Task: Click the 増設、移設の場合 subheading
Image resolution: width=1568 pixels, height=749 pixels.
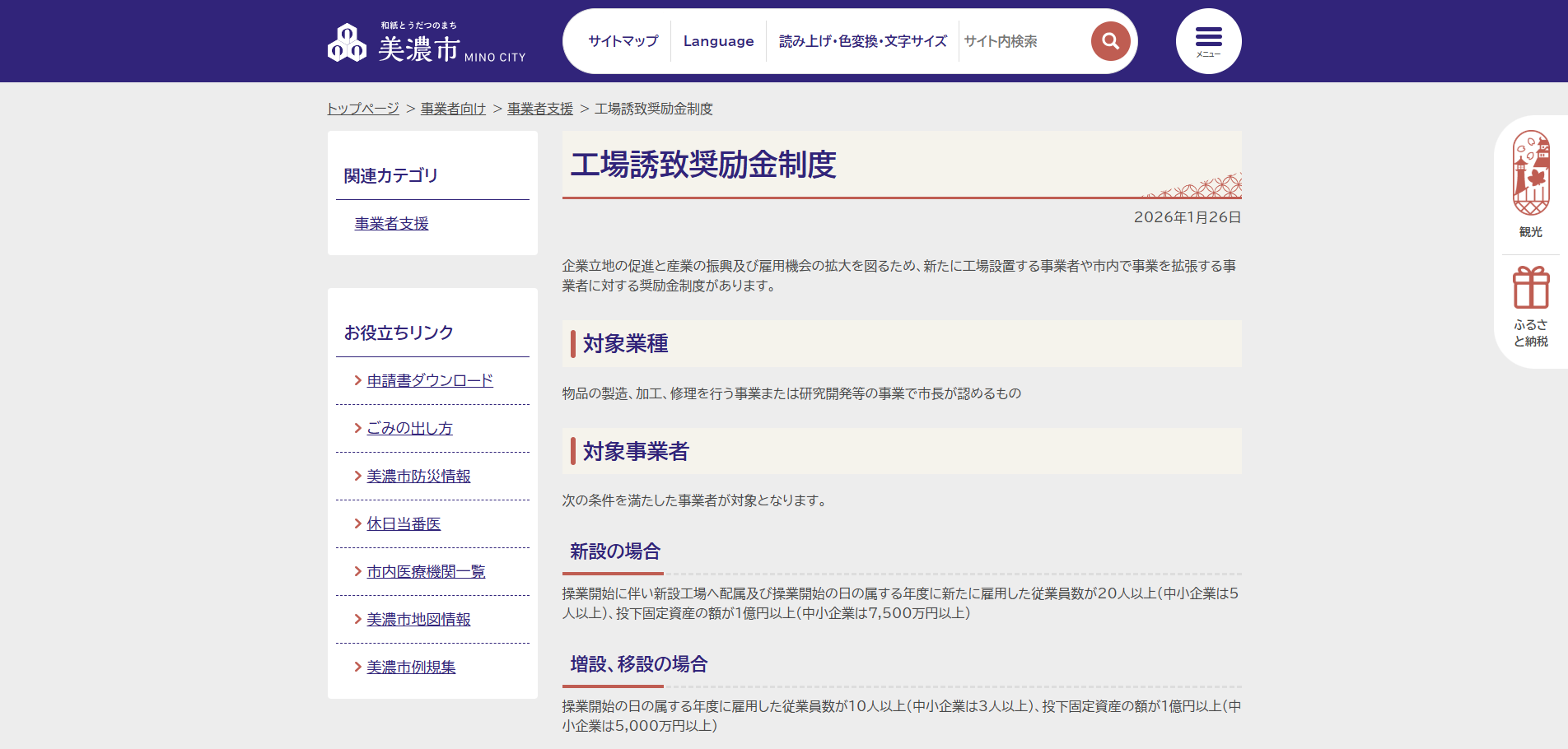Action: pyautogui.click(x=639, y=664)
